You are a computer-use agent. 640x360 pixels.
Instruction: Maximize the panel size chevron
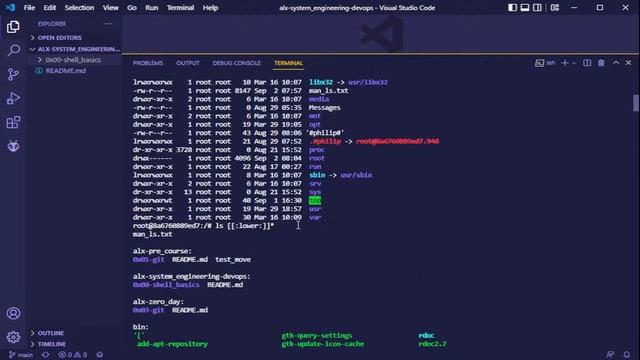click(616, 63)
